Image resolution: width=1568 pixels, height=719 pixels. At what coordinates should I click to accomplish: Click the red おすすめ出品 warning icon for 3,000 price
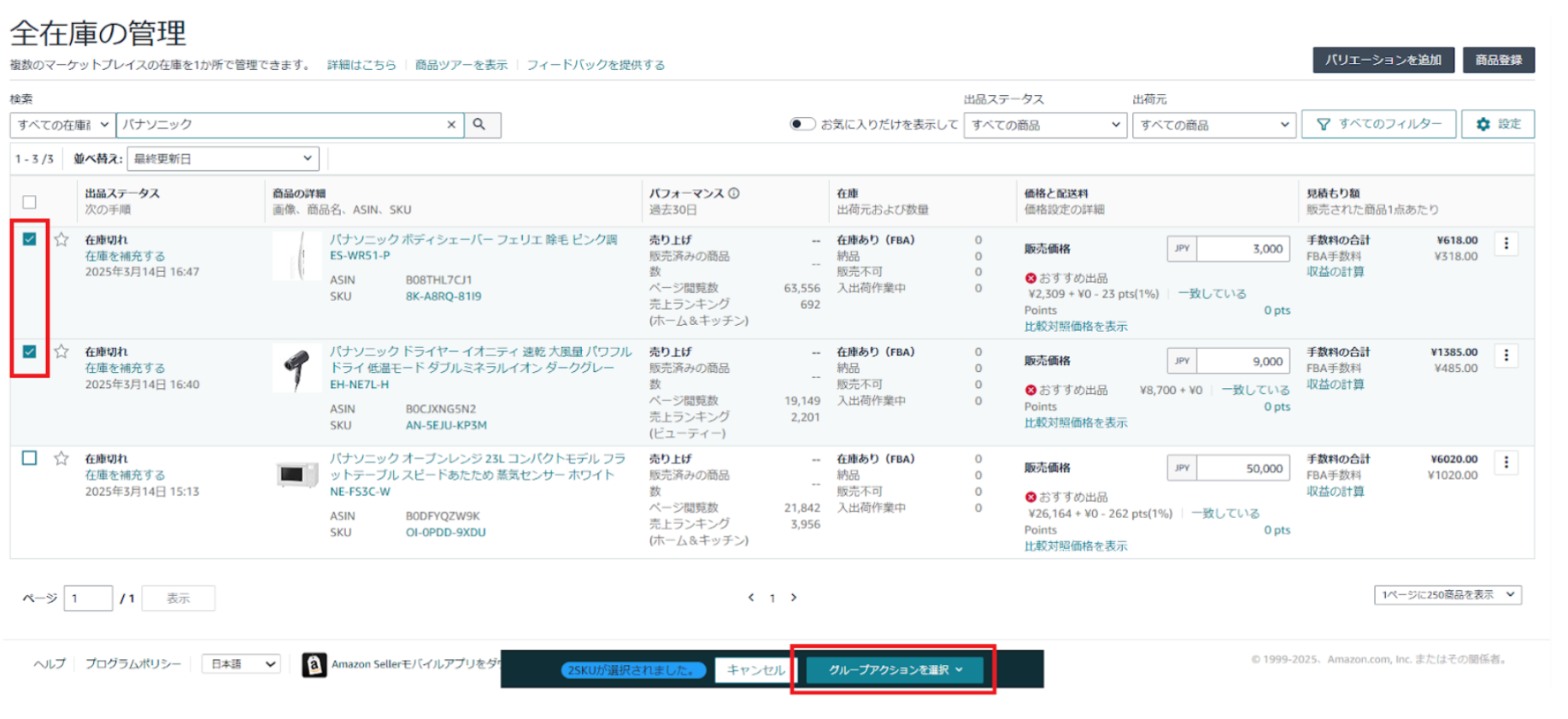tap(1031, 278)
